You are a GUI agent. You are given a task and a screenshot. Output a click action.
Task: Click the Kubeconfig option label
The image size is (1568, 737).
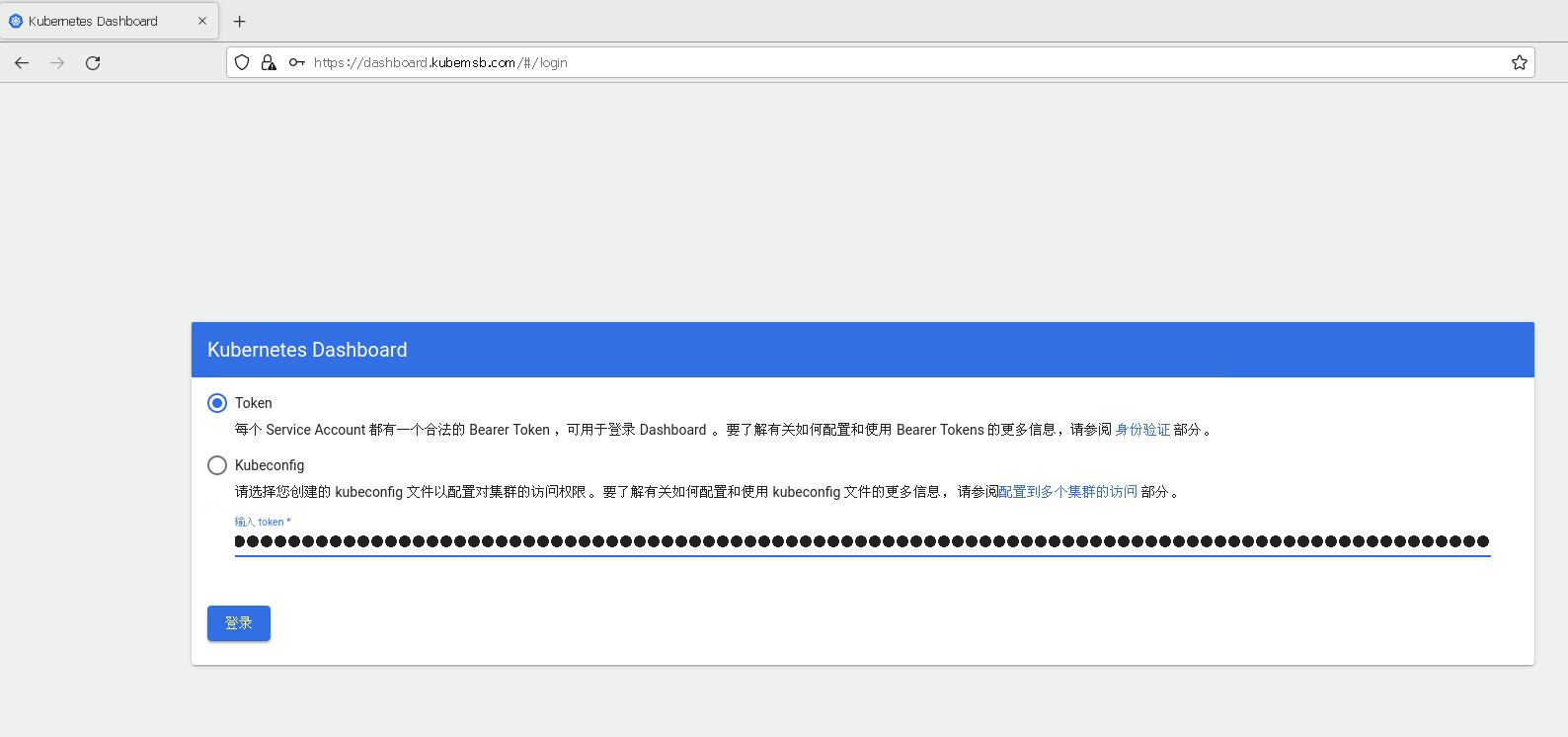coord(270,465)
